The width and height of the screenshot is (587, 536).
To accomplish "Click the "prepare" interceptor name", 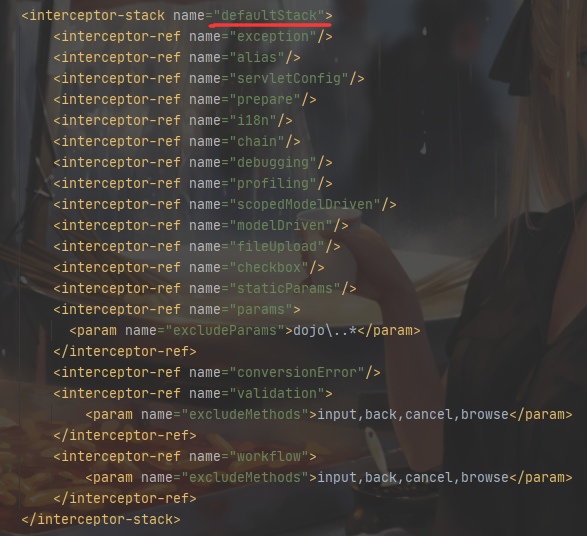I will pos(265,99).
